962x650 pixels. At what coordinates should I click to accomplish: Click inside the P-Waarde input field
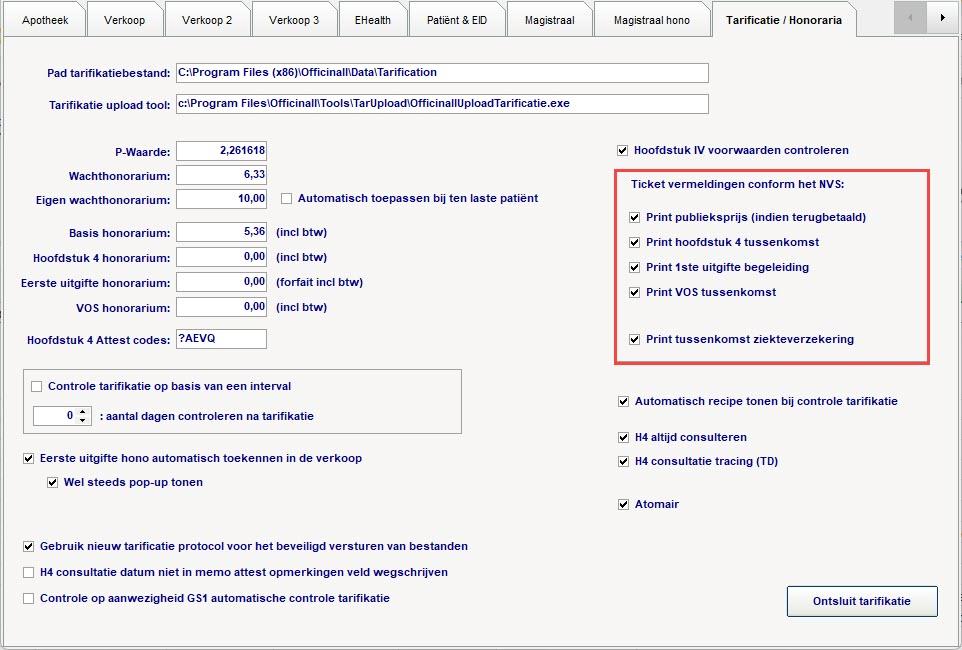coord(220,151)
